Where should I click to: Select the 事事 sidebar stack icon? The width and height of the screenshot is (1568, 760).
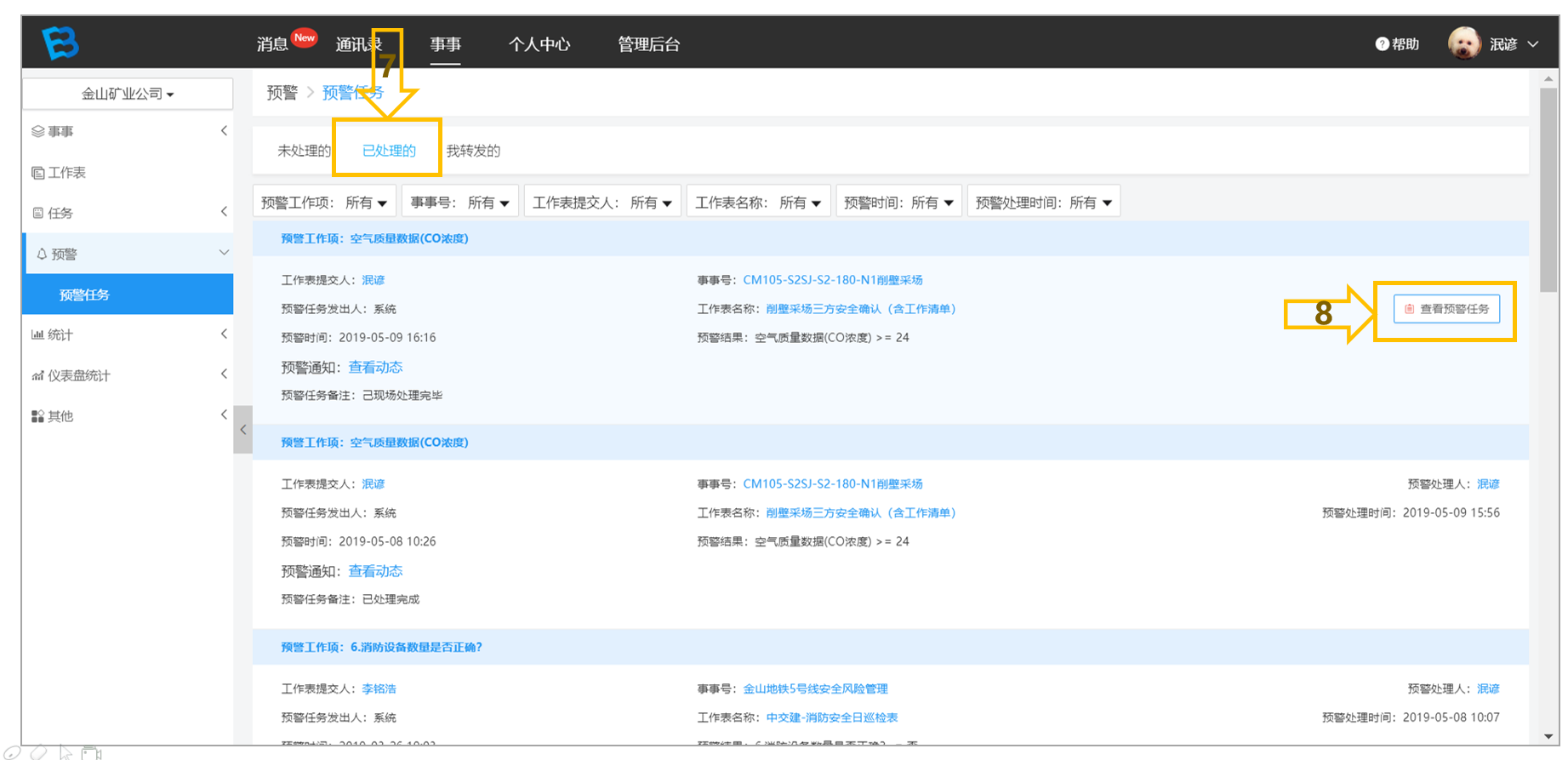37,131
